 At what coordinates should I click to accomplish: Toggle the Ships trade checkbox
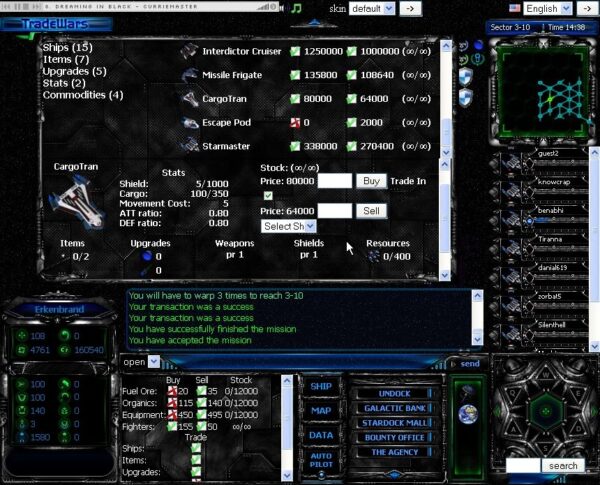(196, 447)
